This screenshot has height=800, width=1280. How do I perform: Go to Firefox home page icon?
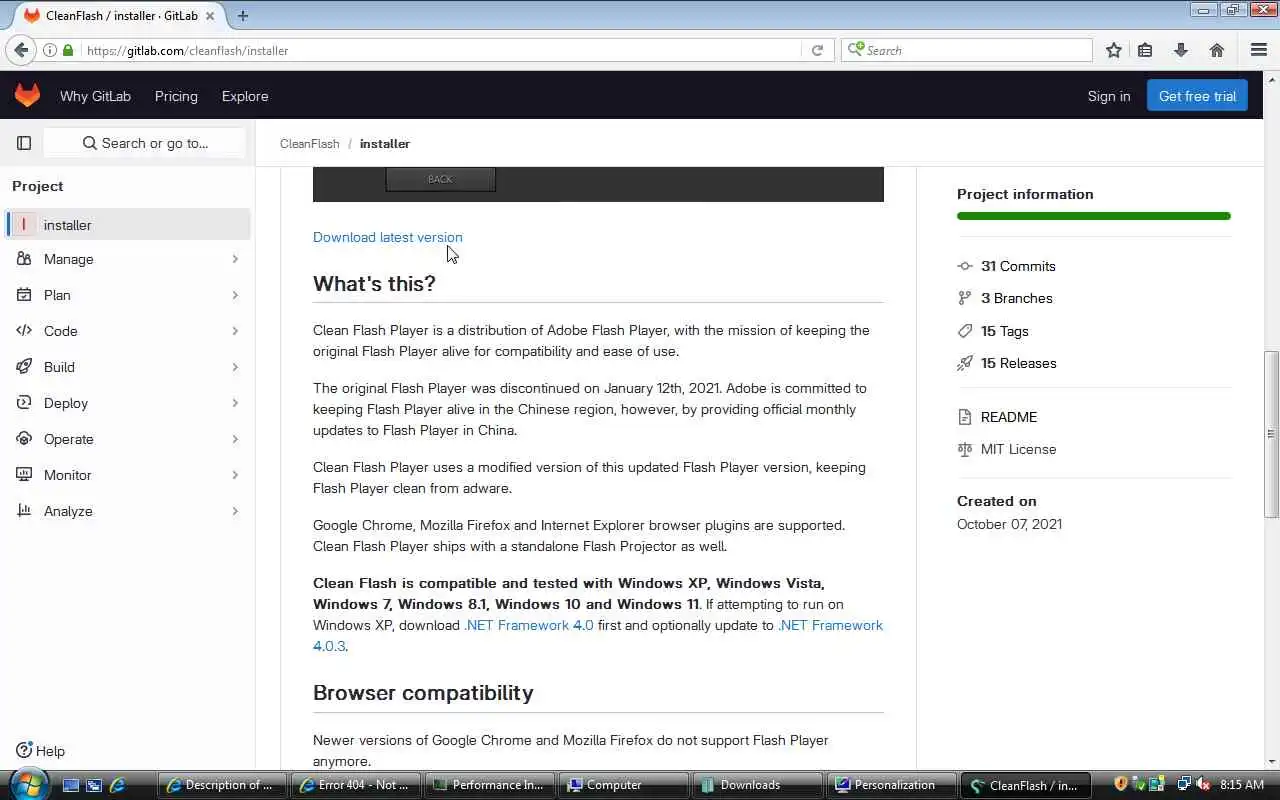pyautogui.click(x=1217, y=50)
